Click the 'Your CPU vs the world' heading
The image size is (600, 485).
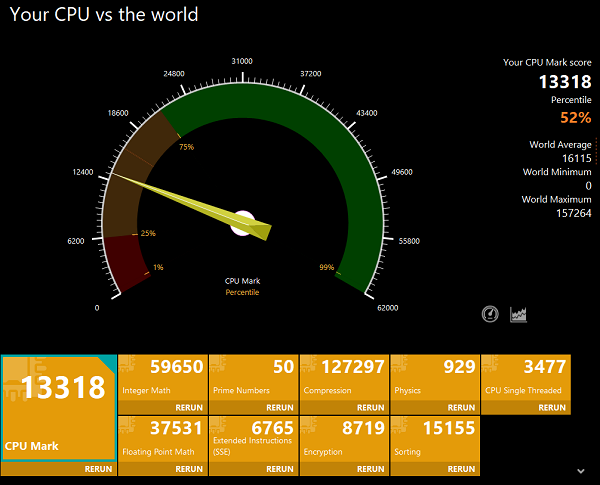click(x=104, y=15)
